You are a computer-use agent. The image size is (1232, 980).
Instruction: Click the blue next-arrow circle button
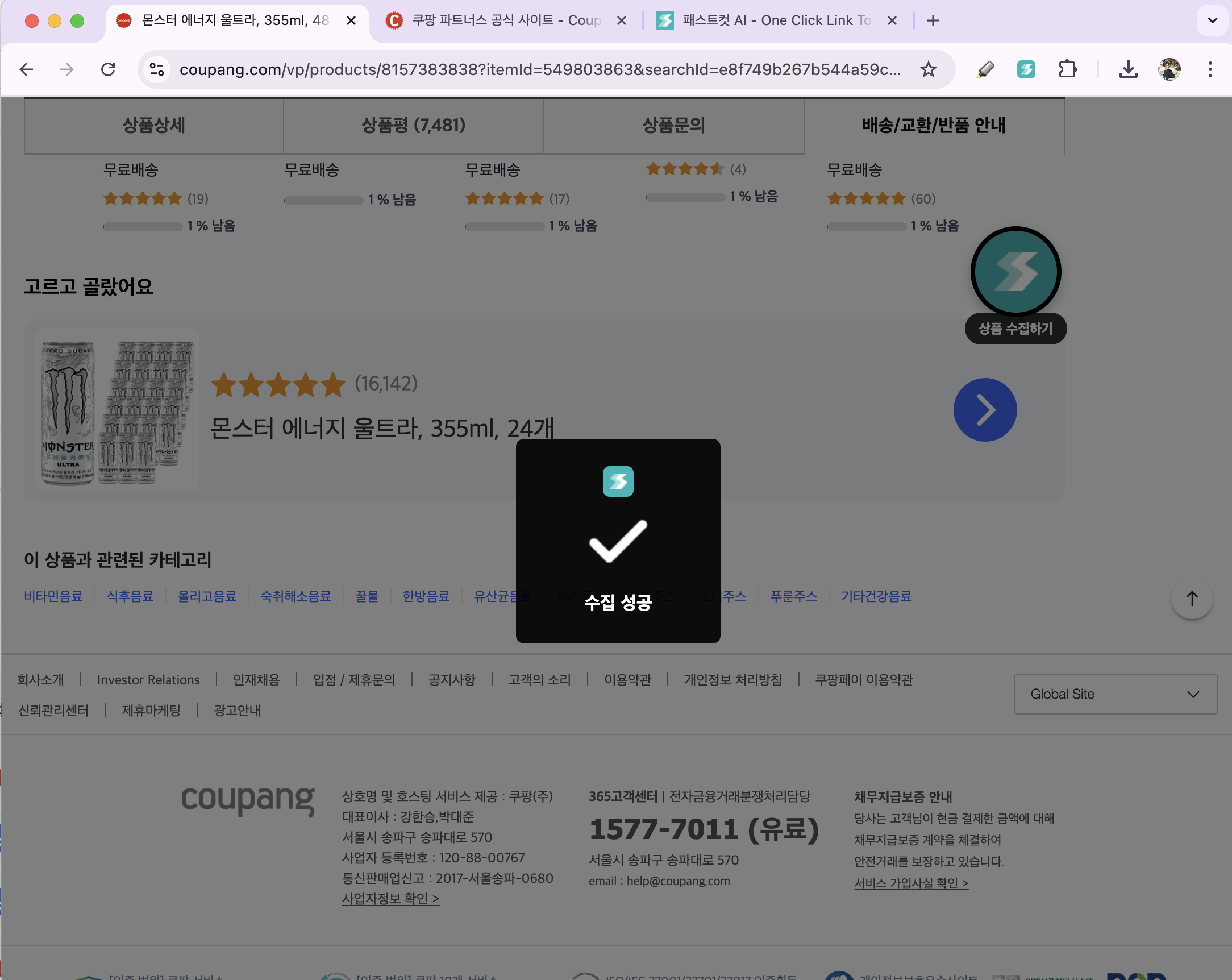pos(985,410)
